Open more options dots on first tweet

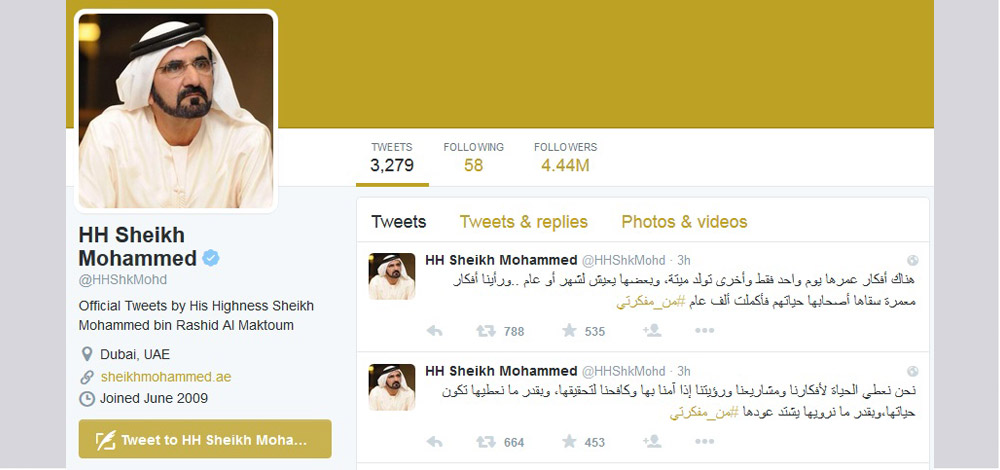pos(704,330)
